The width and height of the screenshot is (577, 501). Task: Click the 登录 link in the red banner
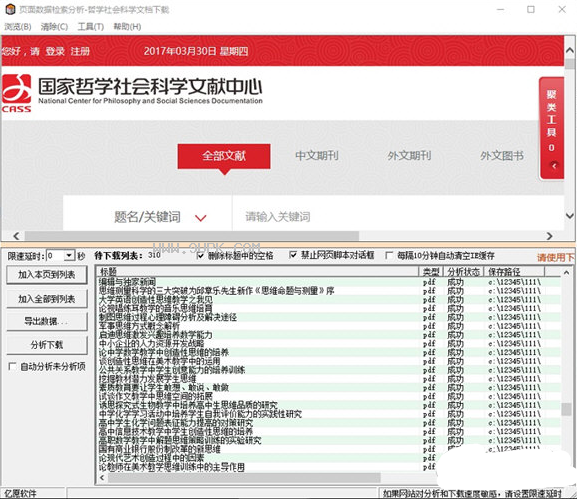point(55,51)
